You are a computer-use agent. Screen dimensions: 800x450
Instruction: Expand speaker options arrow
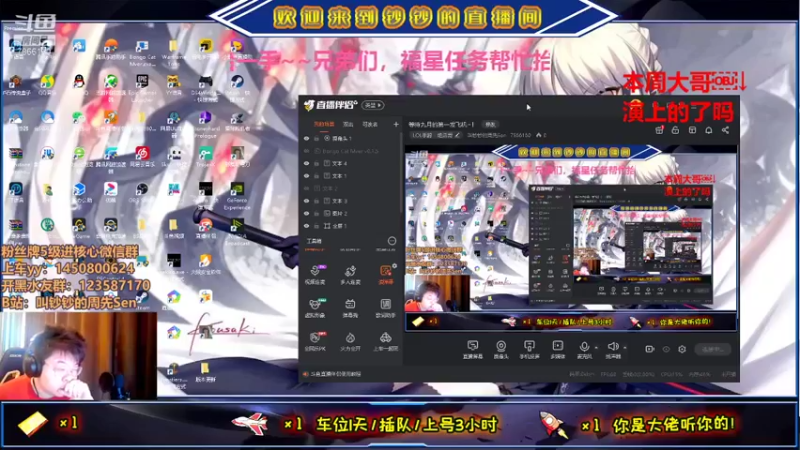point(625,347)
